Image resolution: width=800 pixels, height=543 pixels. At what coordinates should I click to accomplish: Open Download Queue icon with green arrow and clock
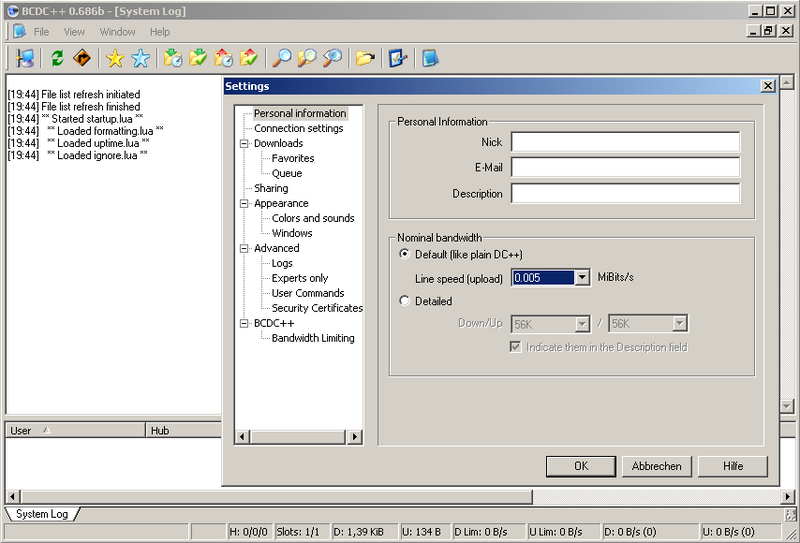[x=173, y=58]
